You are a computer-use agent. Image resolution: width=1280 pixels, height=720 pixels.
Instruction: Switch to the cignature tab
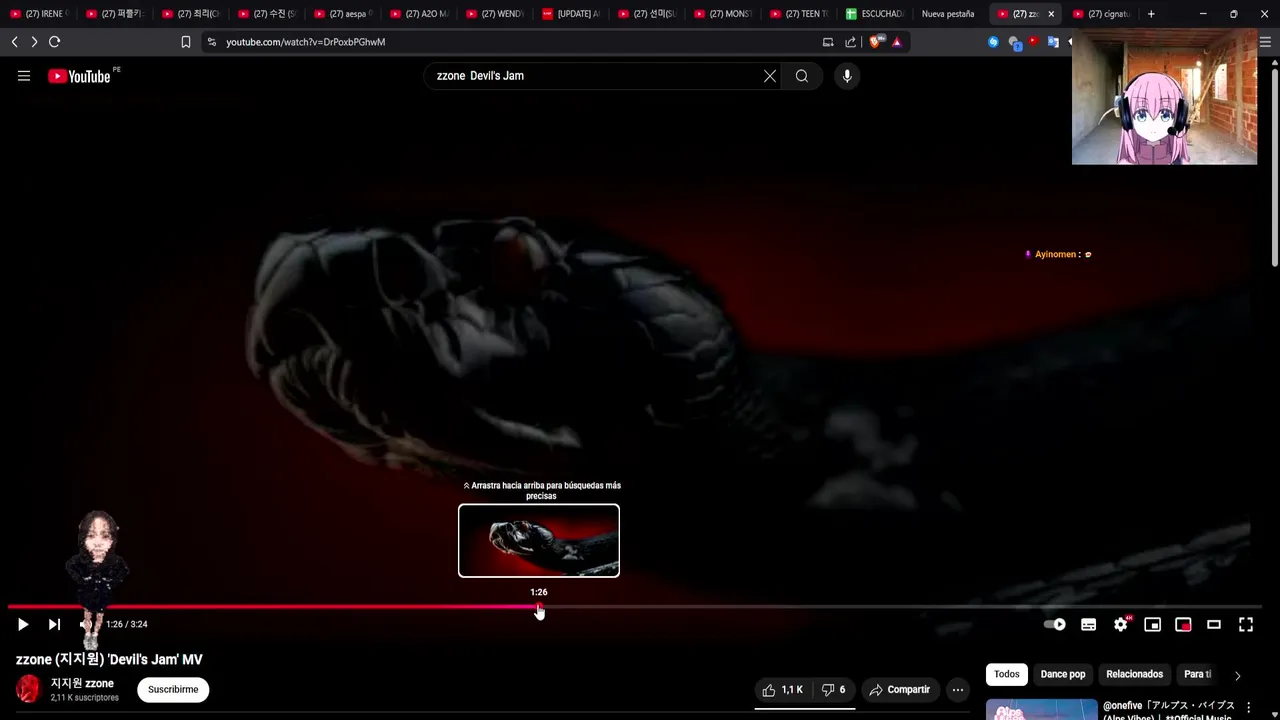(1103, 14)
